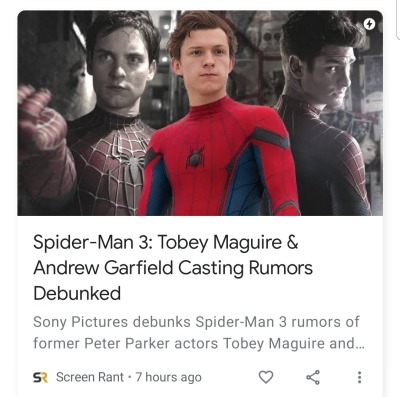
Task: Click the Screen Rant SR logo
Action: coord(40,377)
